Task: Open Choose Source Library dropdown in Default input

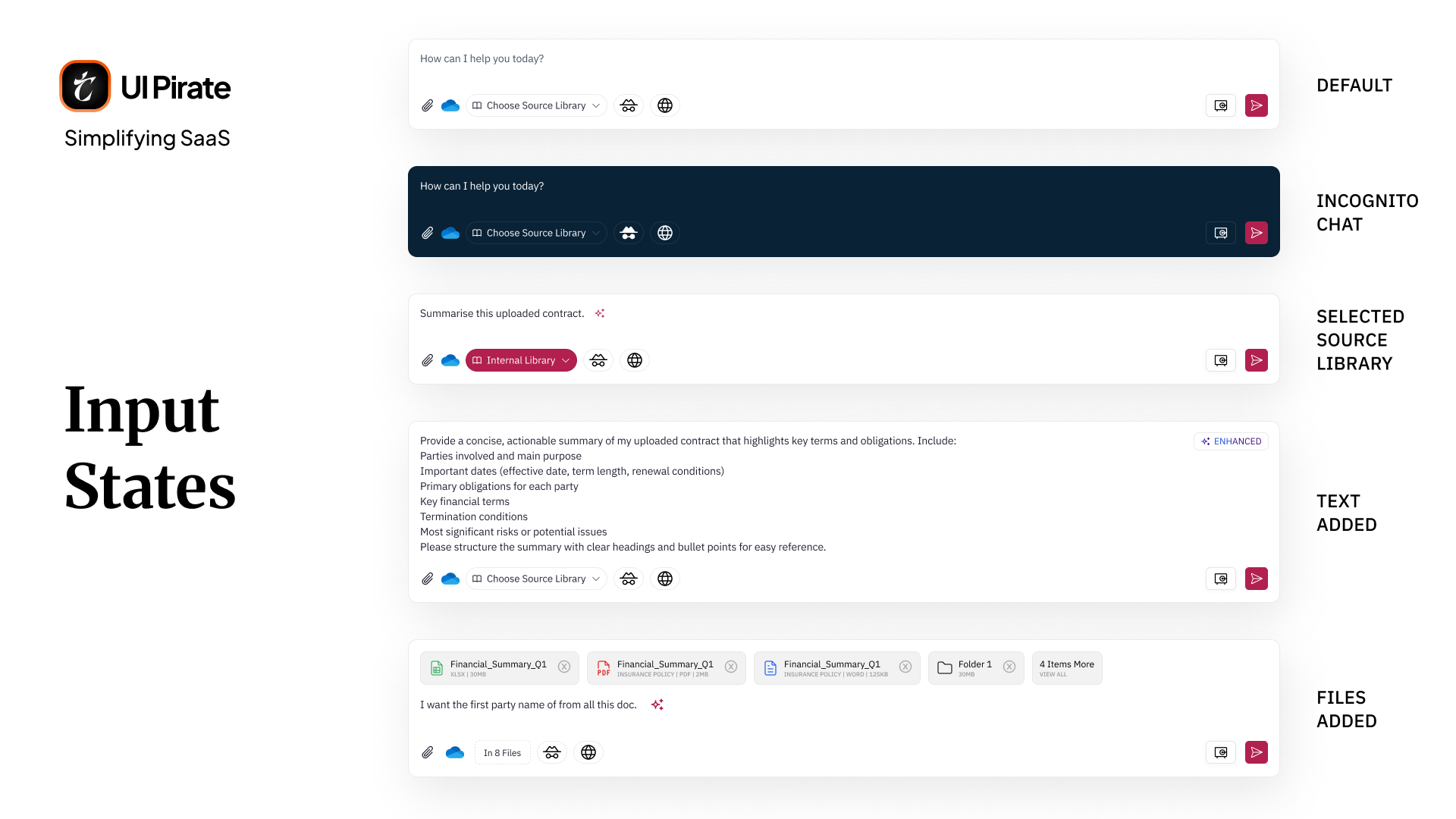Action: pos(537,105)
